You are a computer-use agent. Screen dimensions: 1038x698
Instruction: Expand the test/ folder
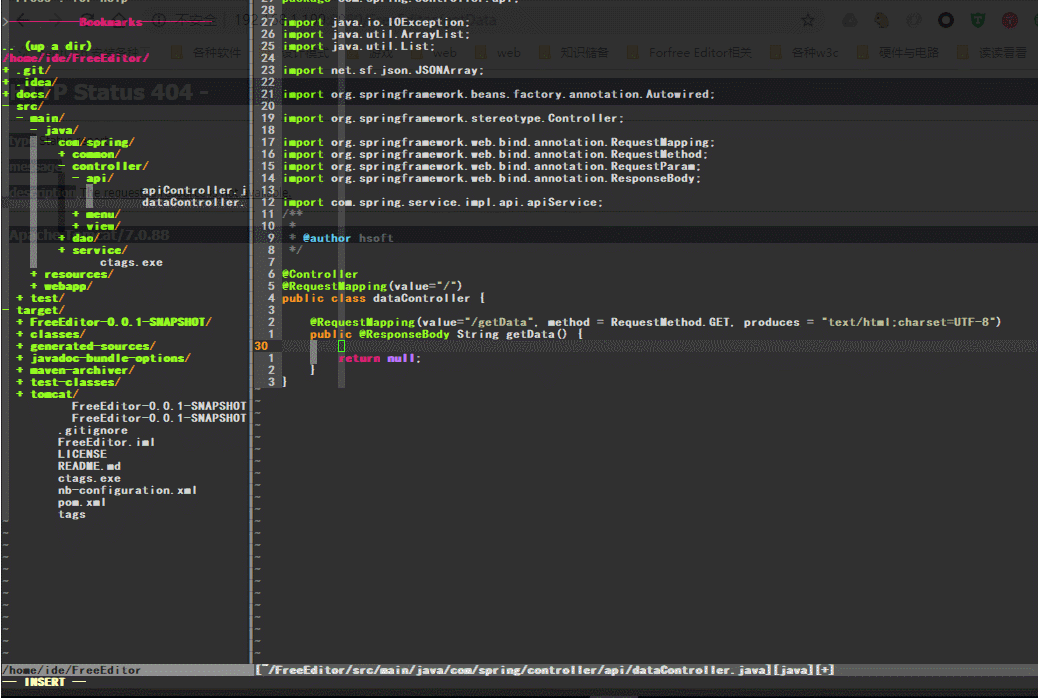(47, 298)
